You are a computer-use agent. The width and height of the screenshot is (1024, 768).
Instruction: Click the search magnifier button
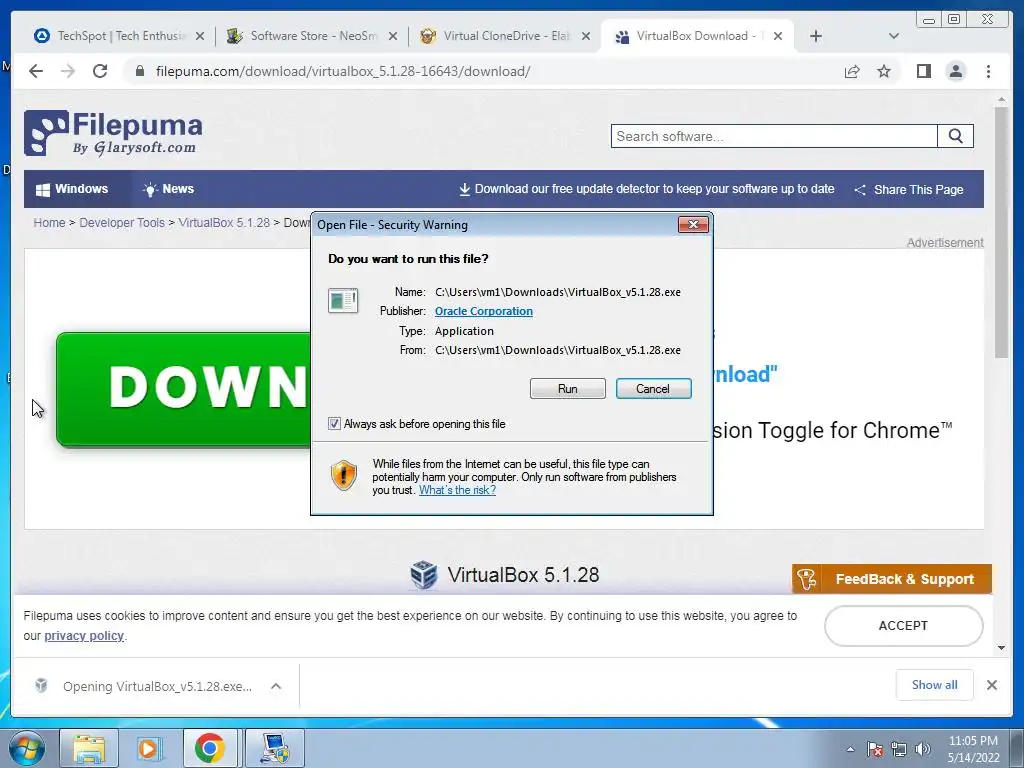click(955, 136)
